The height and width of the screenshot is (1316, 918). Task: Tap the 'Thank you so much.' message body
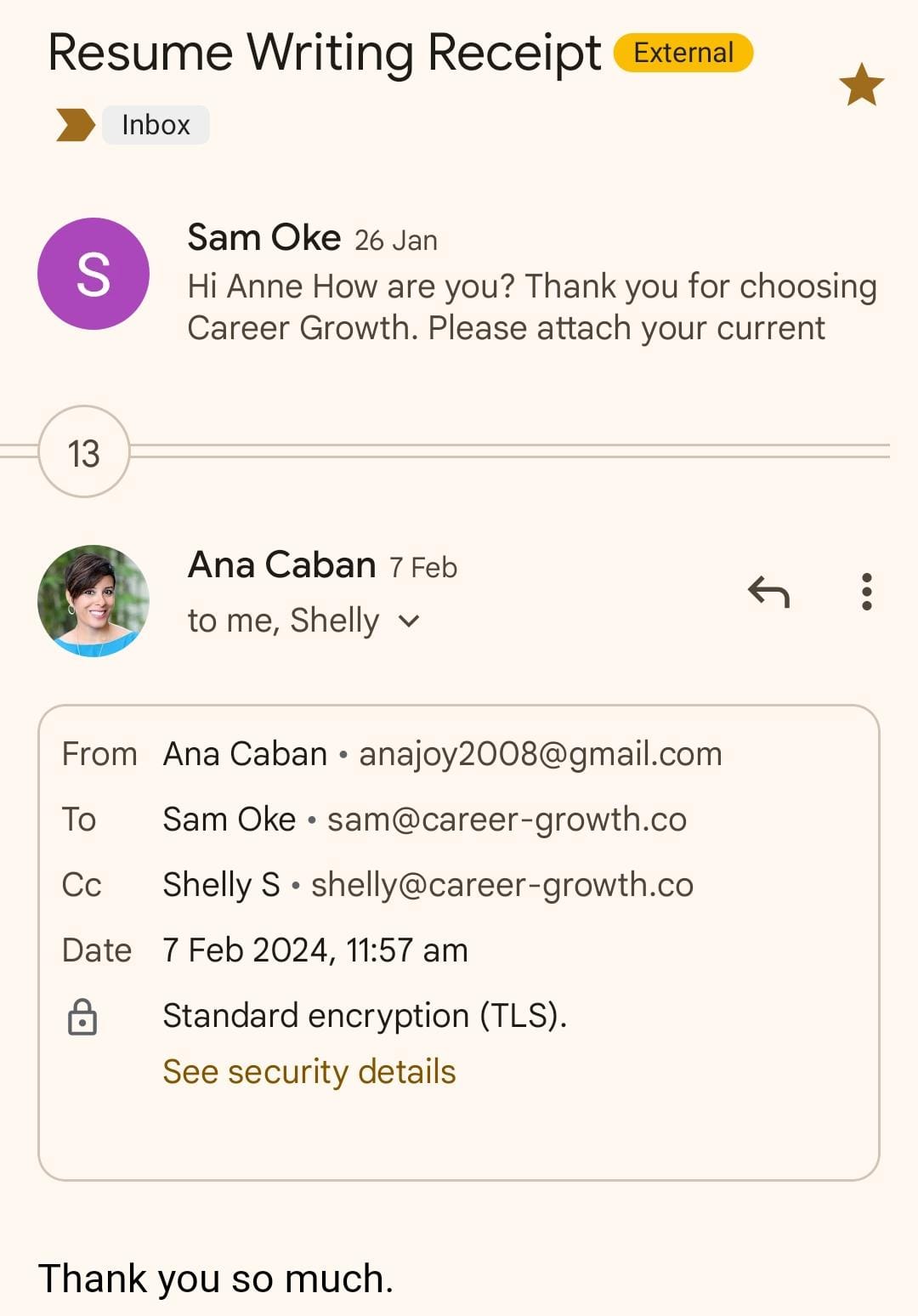(216, 1279)
